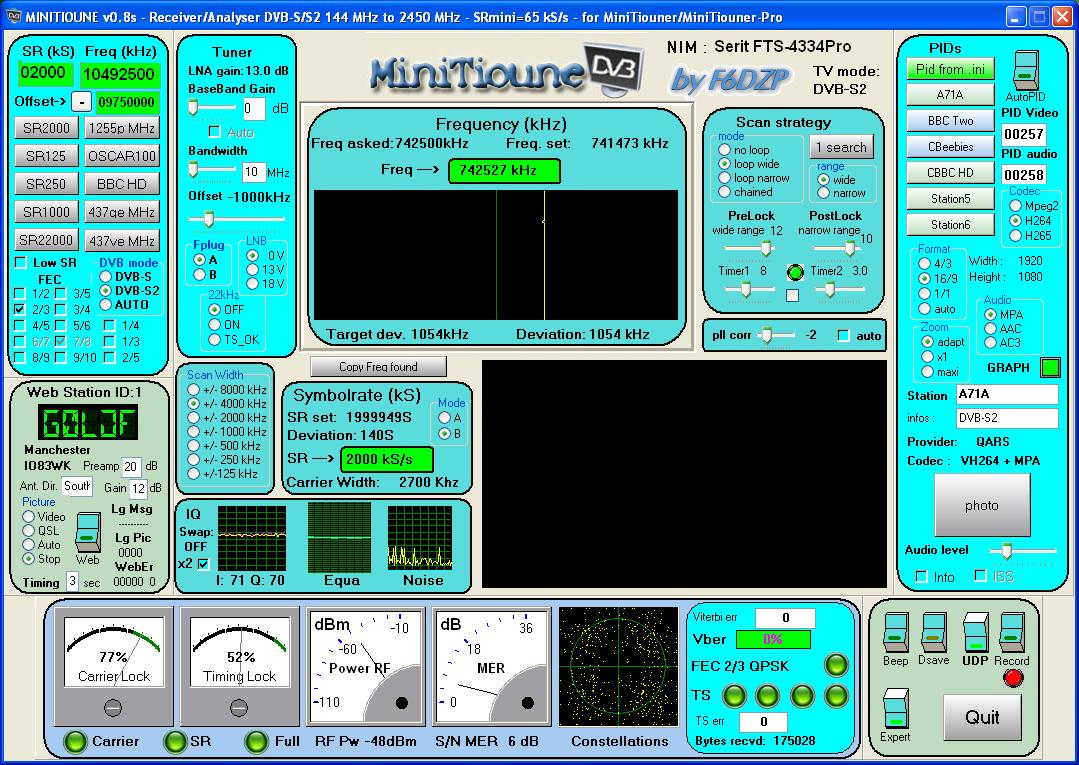Click the red LED below Record
This screenshot has height=765, width=1079.
1013,678
